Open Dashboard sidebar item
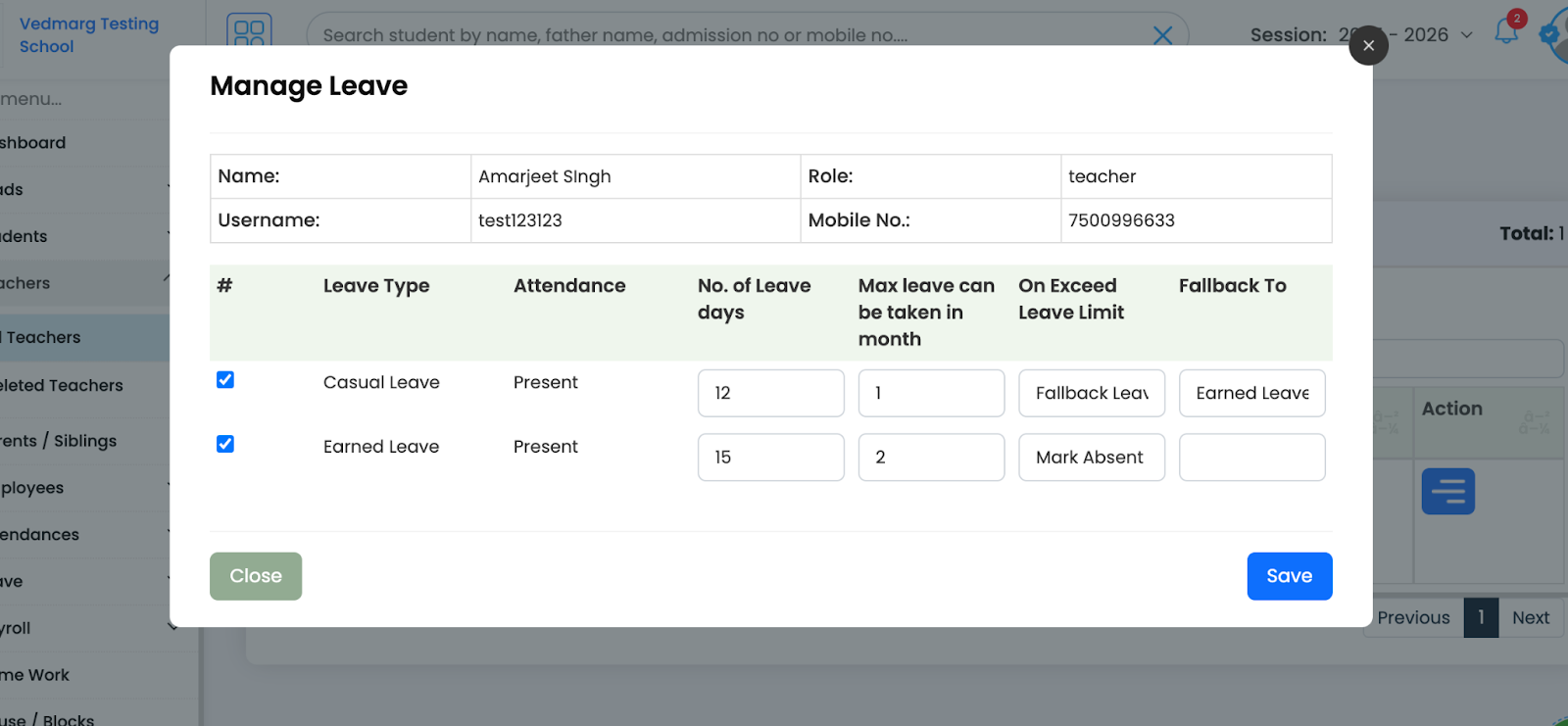Image resolution: width=1568 pixels, height=726 pixels. 84,143
